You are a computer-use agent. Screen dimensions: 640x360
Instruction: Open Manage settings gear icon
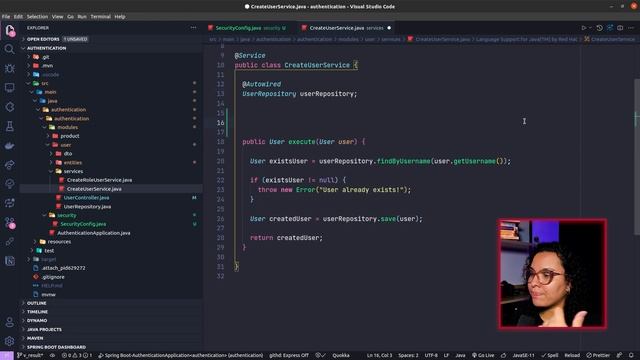pos(9,341)
